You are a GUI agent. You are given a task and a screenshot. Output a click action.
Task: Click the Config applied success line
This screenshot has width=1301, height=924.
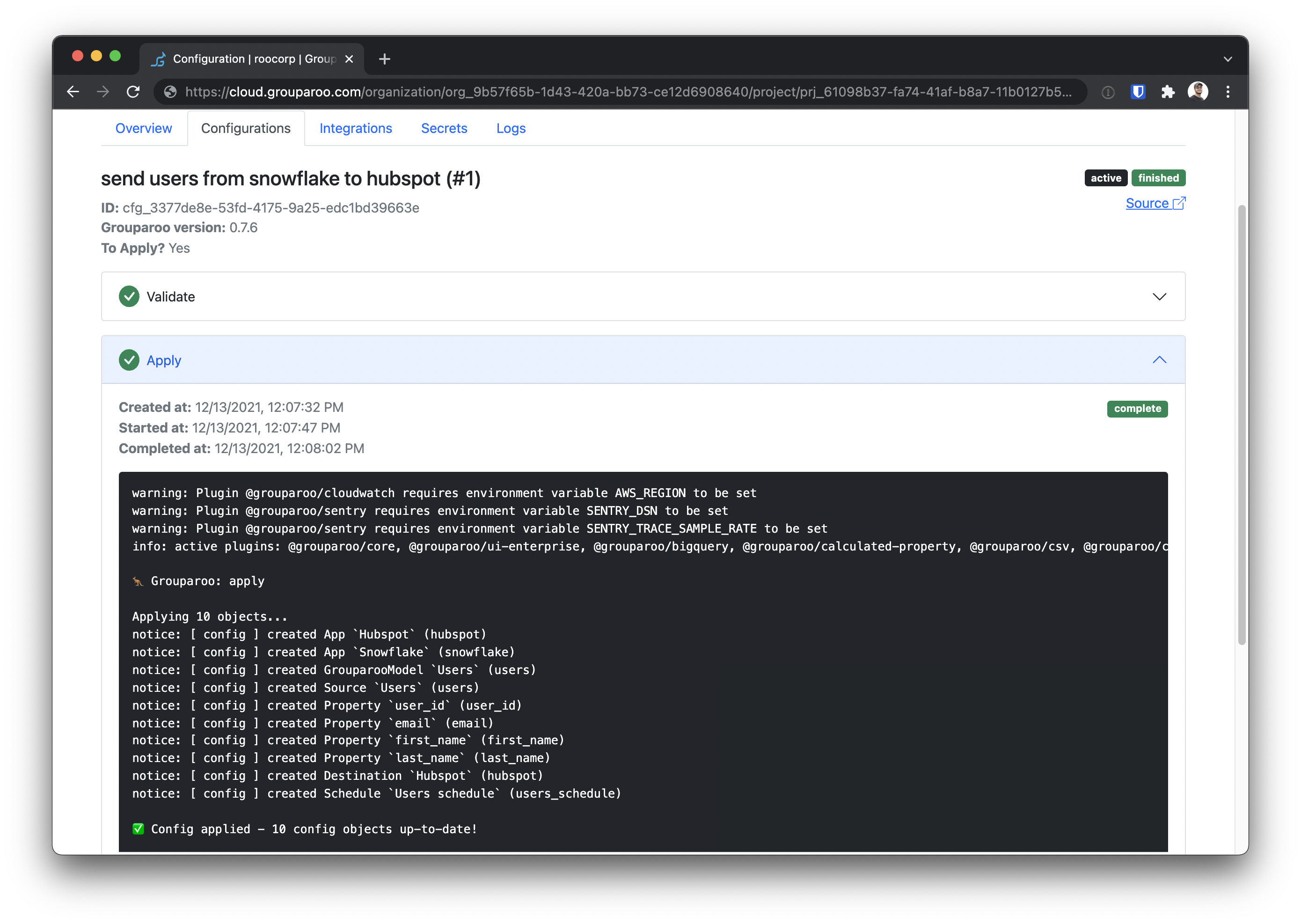point(305,829)
